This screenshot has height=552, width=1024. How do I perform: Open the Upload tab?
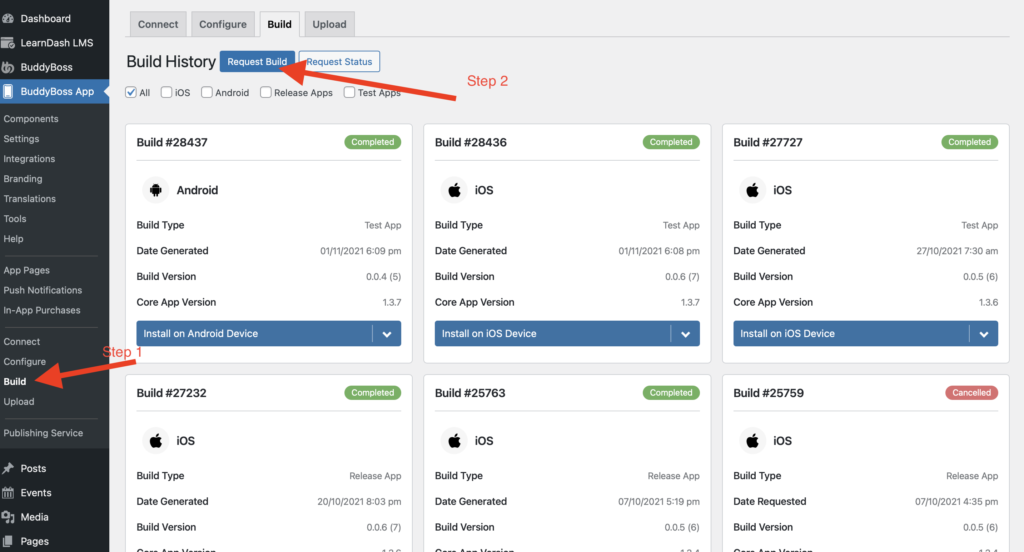pyautogui.click(x=329, y=24)
